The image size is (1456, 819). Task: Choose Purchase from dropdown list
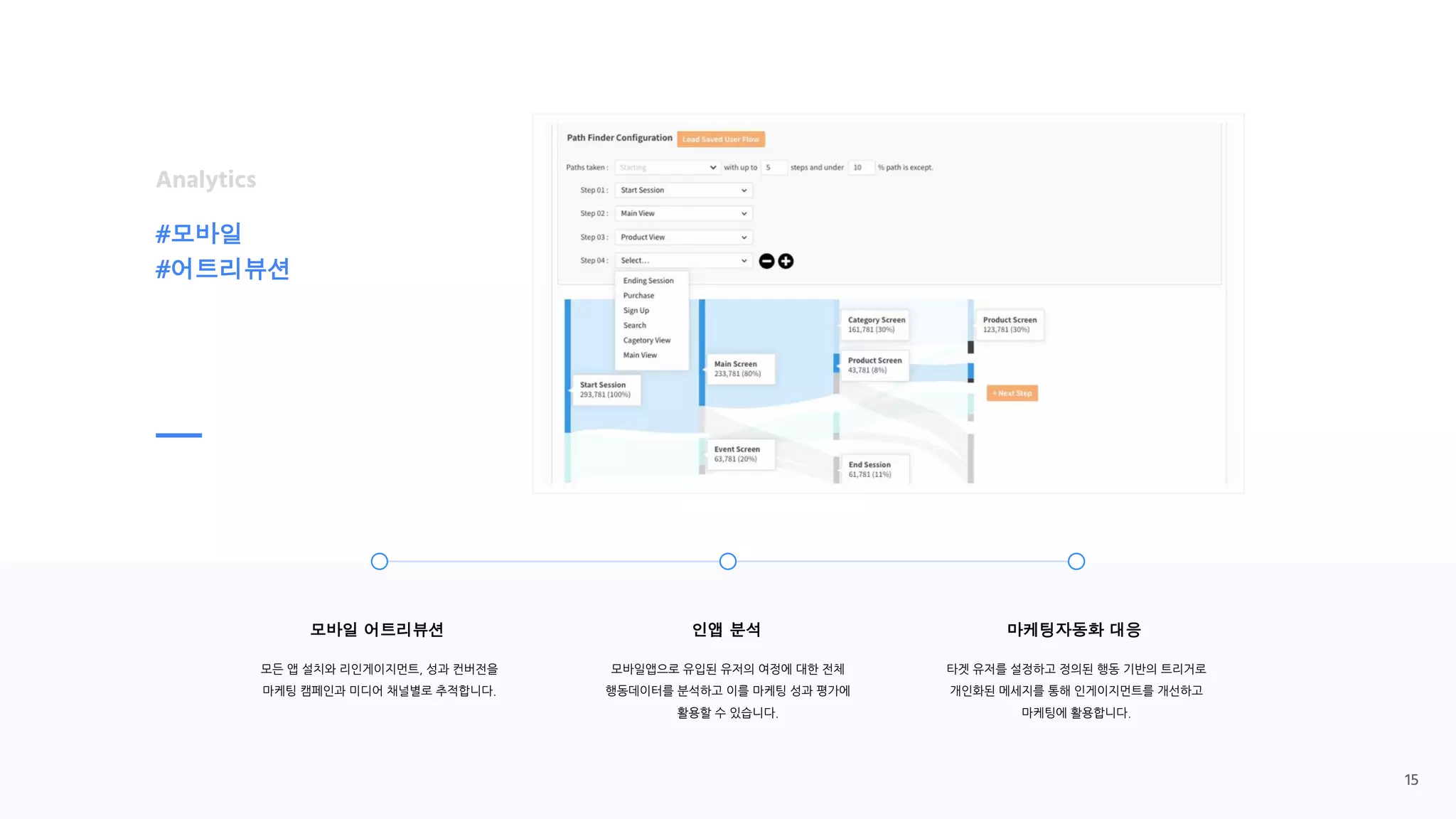pyautogui.click(x=638, y=296)
